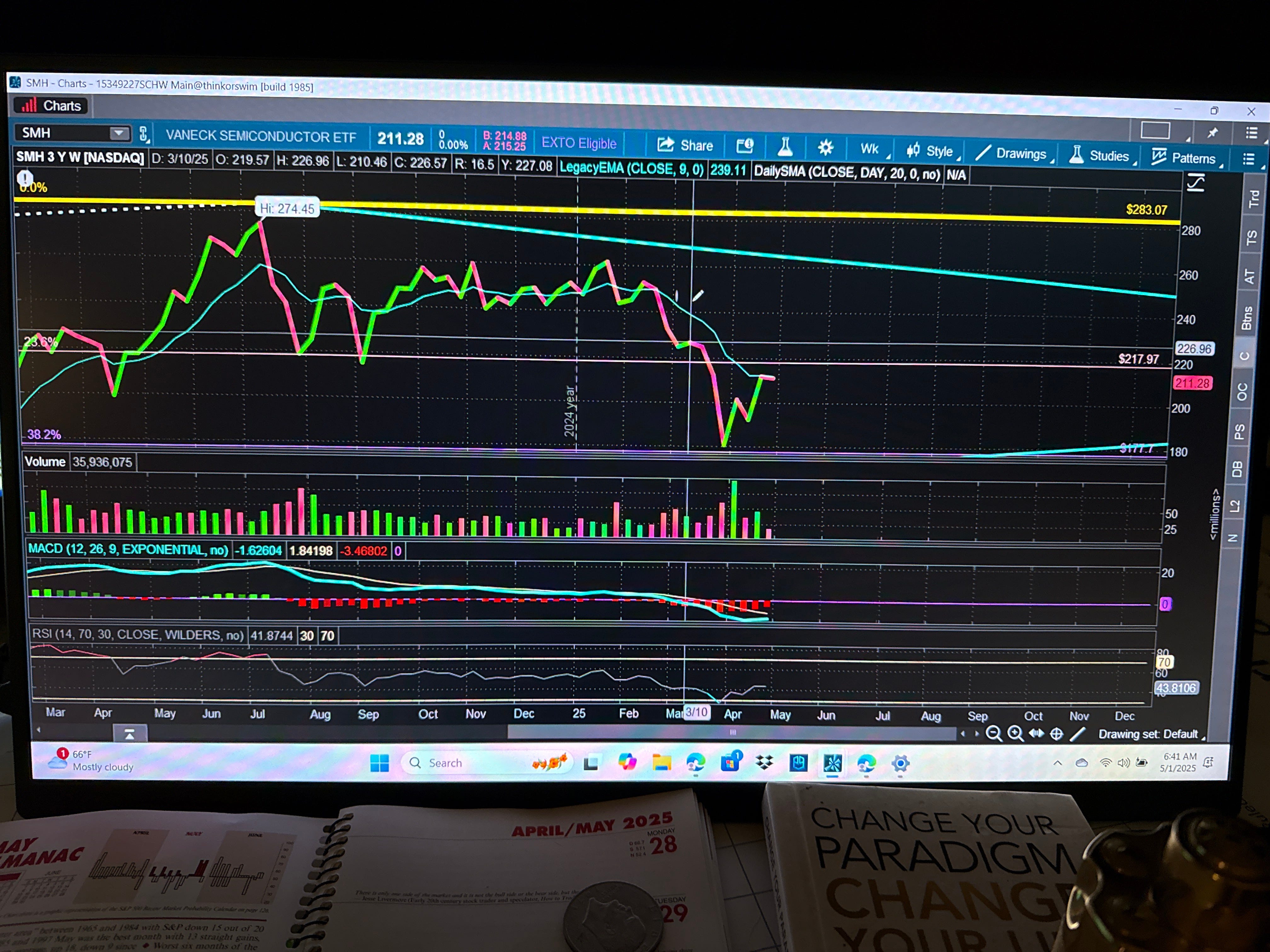Open the Patterns dropdown menu
The height and width of the screenshot is (952, 1270).
click(x=1187, y=158)
